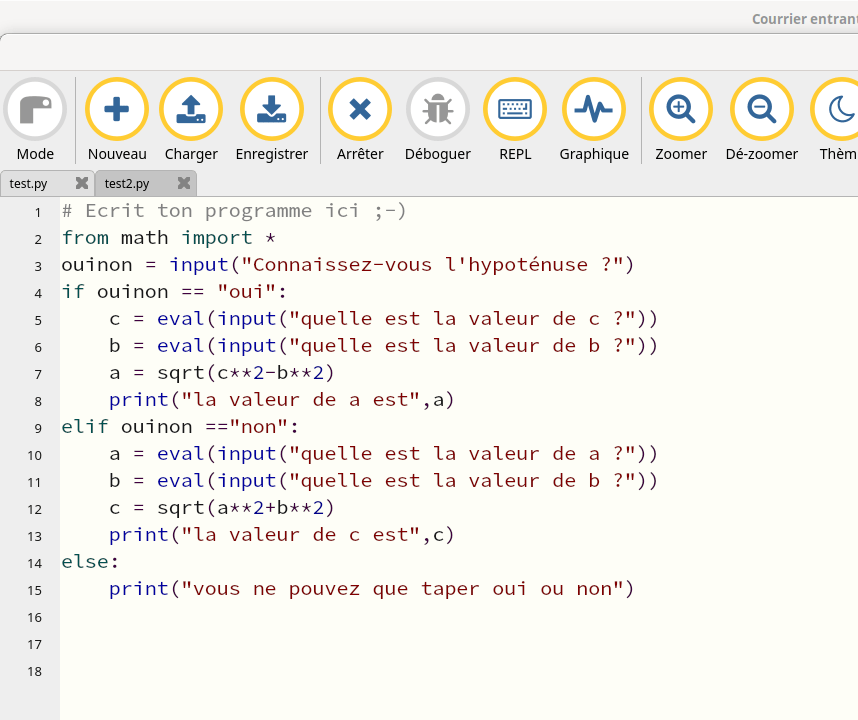The height and width of the screenshot is (720, 858).
Task: Click the 'if ouinon == "oui":' line
Action: tap(174, 292)
